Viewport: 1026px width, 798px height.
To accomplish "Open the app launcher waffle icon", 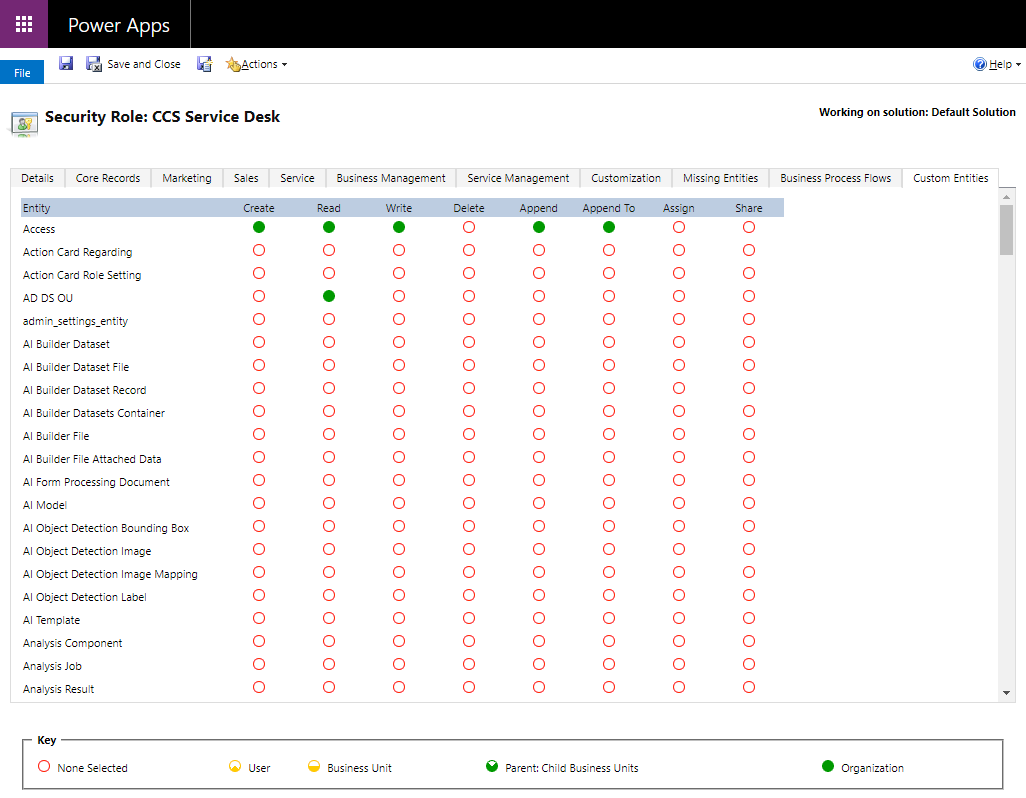I will (24, 24).
